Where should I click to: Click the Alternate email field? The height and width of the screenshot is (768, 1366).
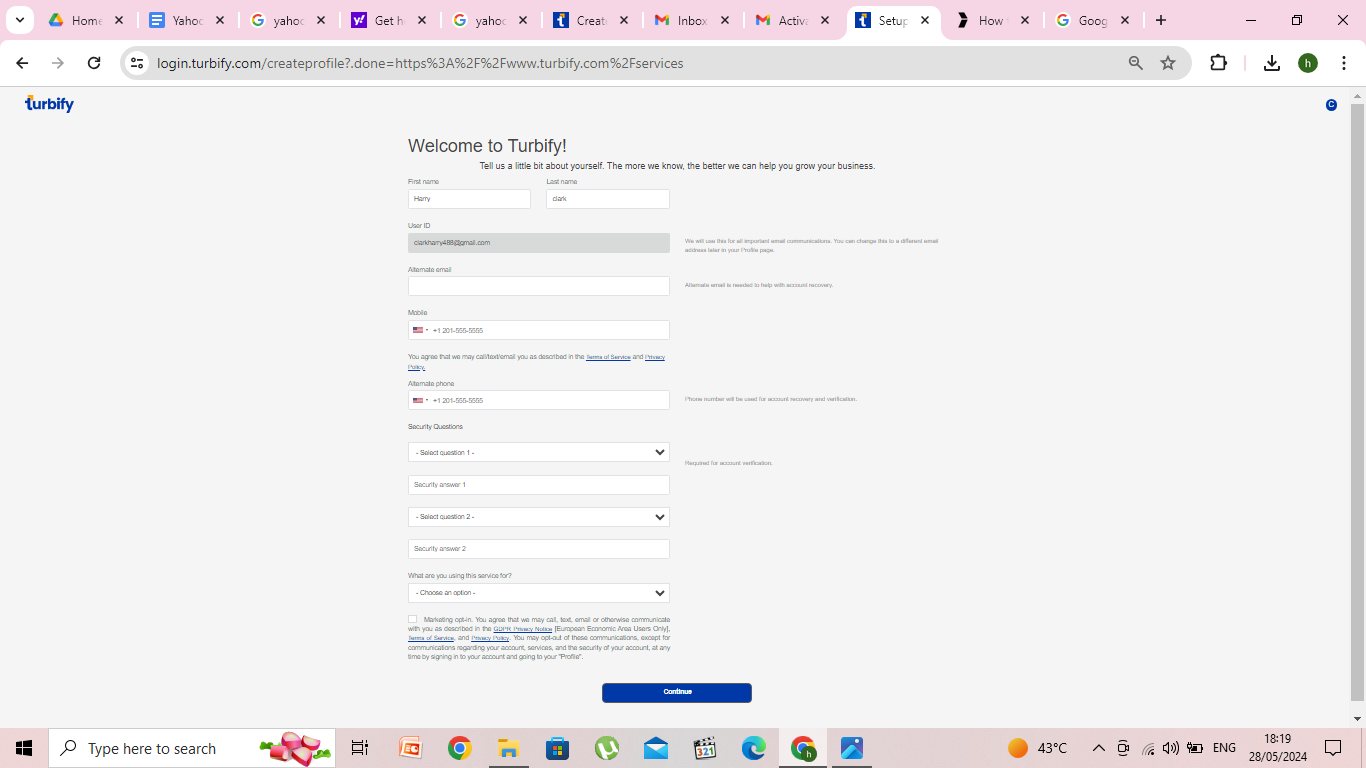click(x=539, y=286)
